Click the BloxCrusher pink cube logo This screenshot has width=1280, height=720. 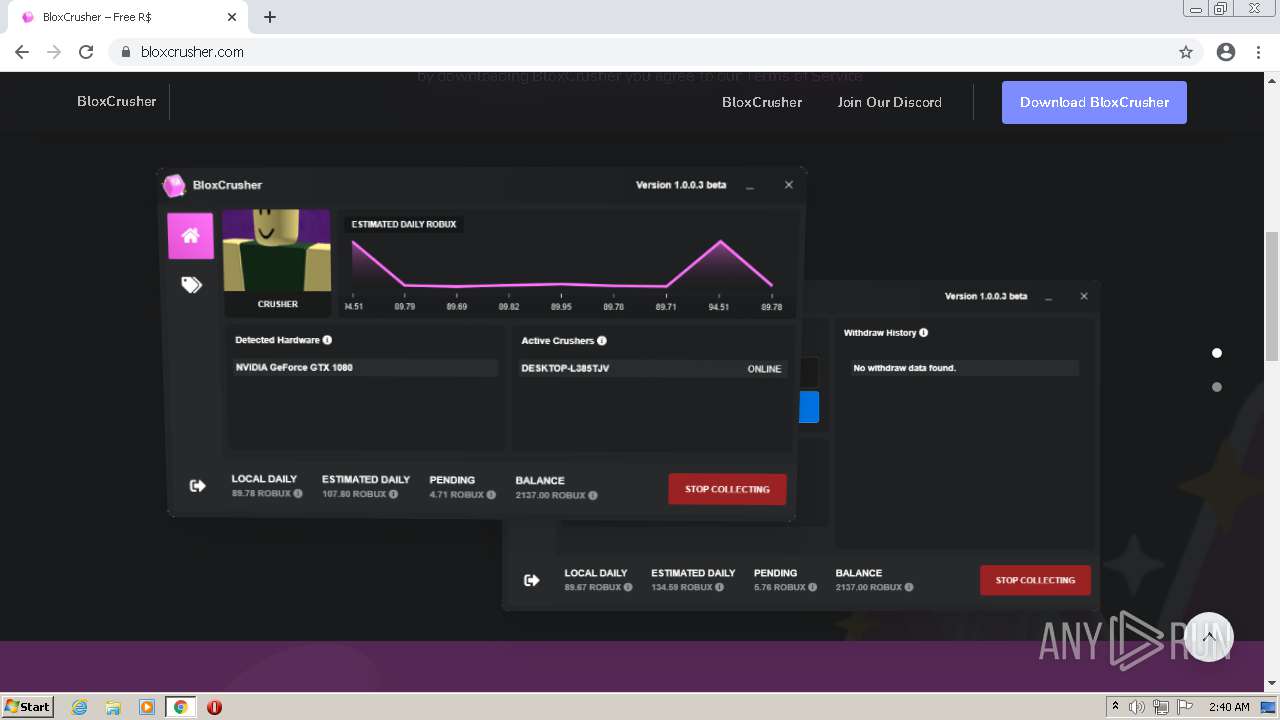pyautogui.click(x=175, y=185)
